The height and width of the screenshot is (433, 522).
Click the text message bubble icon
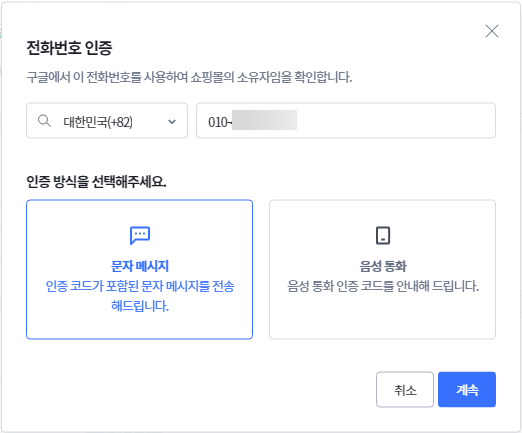pos(140,236)
